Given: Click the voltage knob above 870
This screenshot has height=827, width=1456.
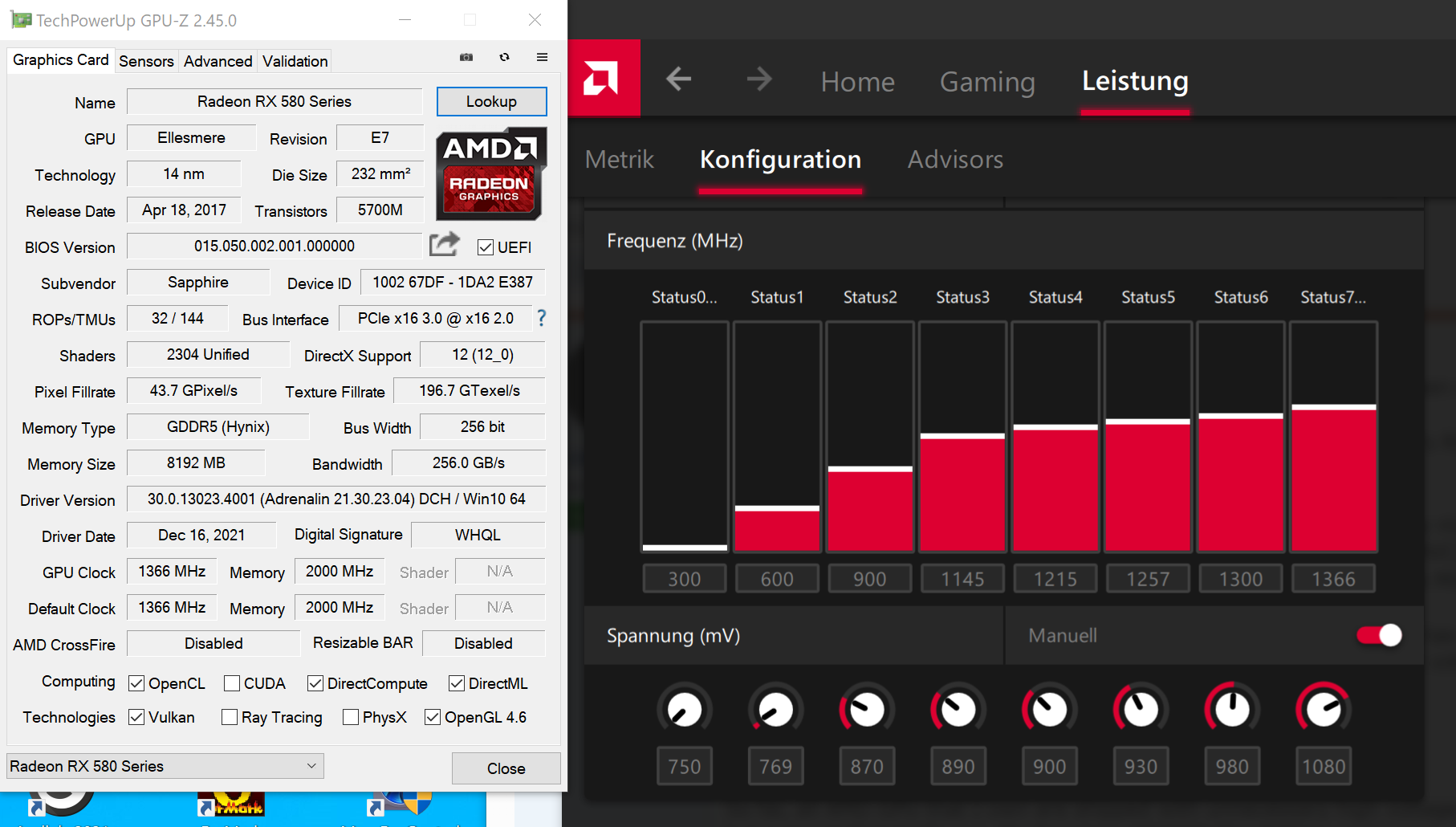Looking at the screenshot, I should coord(867,709).
